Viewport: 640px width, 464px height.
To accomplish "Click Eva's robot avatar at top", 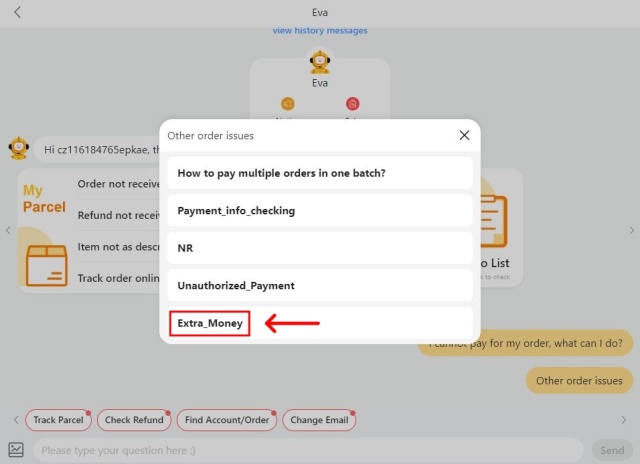I will point(320,63).
